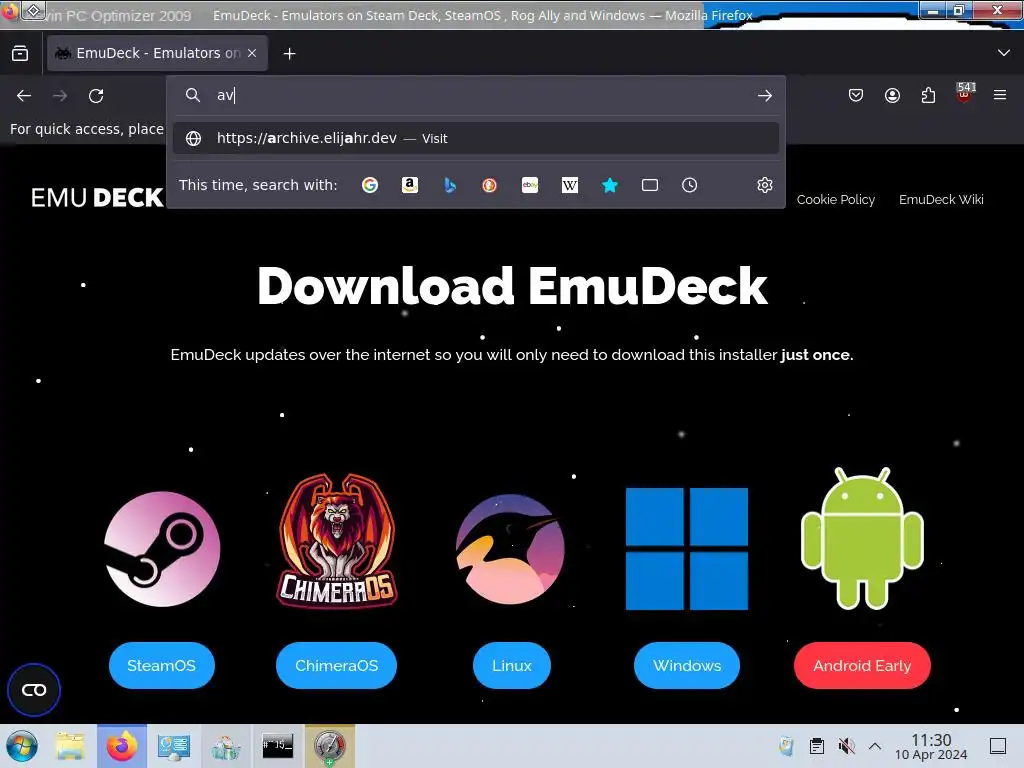Search this time with Amazon
Viewport: 1024px width, 768px height.
tap(410, 185)
